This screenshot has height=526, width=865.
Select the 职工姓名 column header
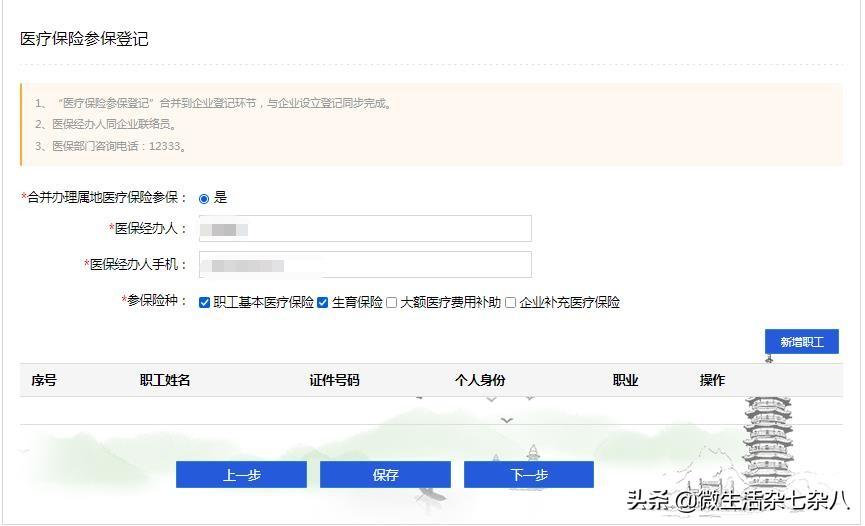[x=165, y=380]
